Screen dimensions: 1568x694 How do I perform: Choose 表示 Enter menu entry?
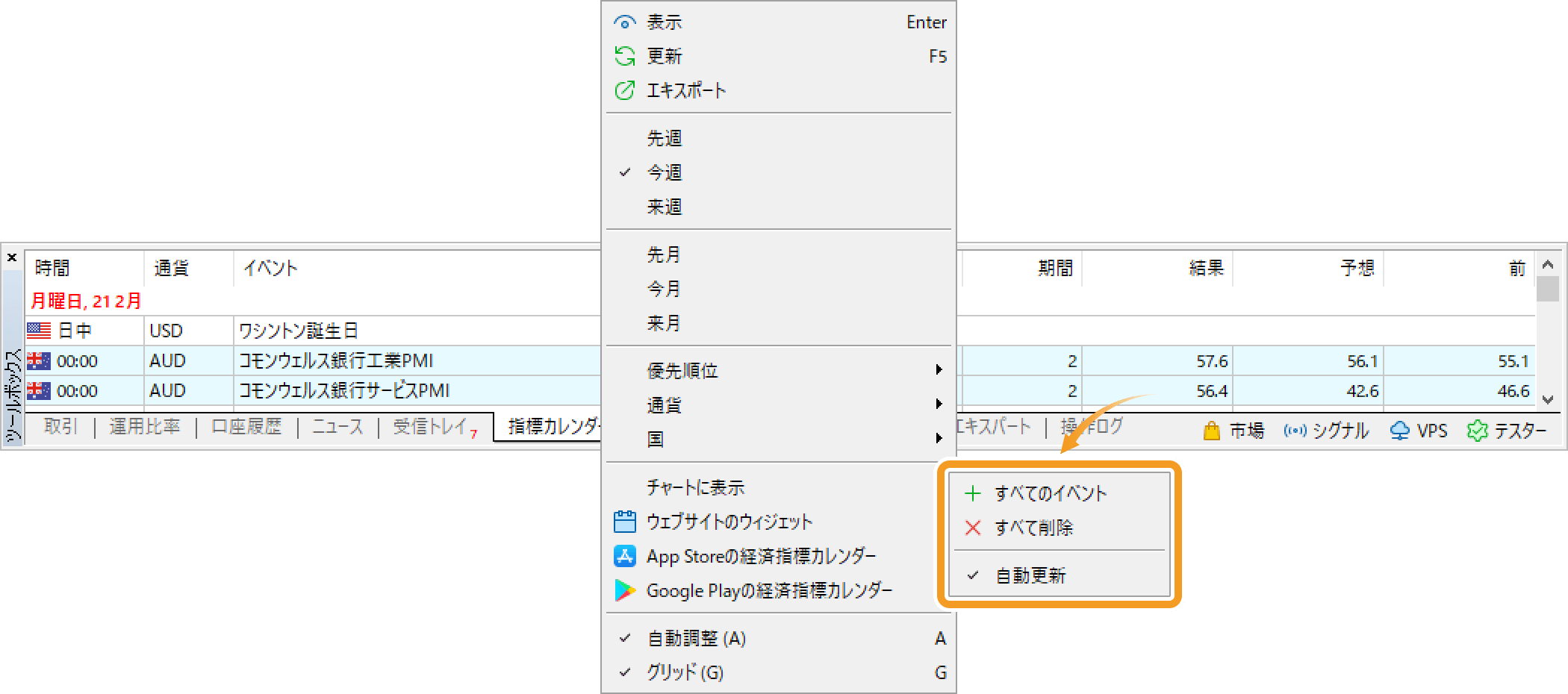779,22
